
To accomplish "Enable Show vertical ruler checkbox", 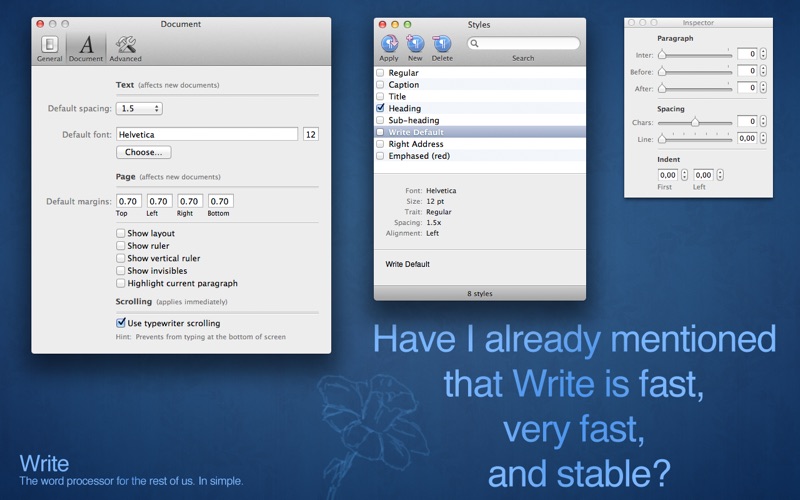I will click(x=120, y=258).
